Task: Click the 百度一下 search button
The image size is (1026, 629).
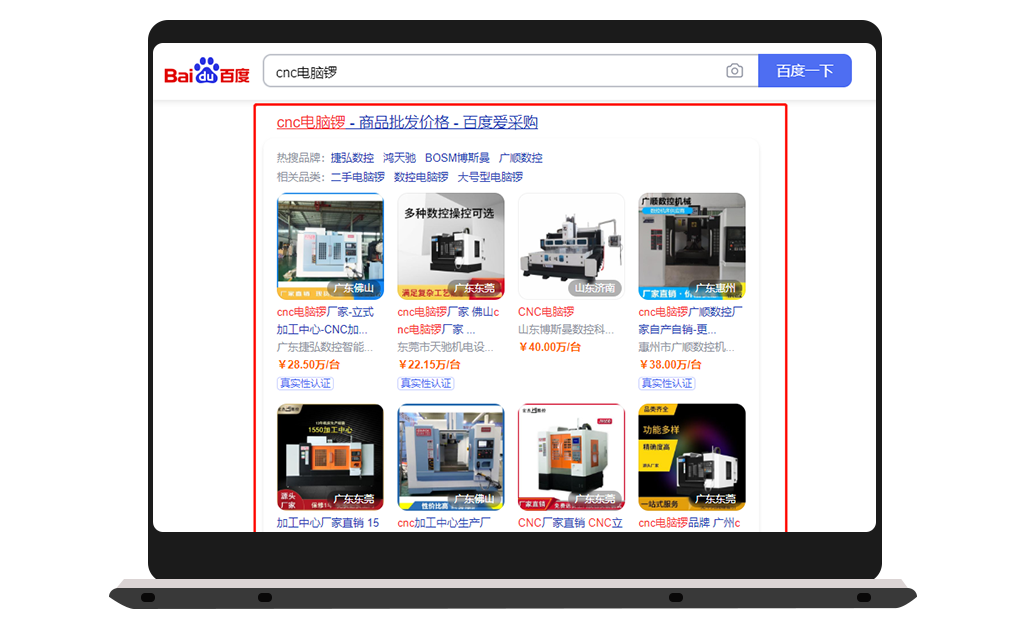Action: 804,71
